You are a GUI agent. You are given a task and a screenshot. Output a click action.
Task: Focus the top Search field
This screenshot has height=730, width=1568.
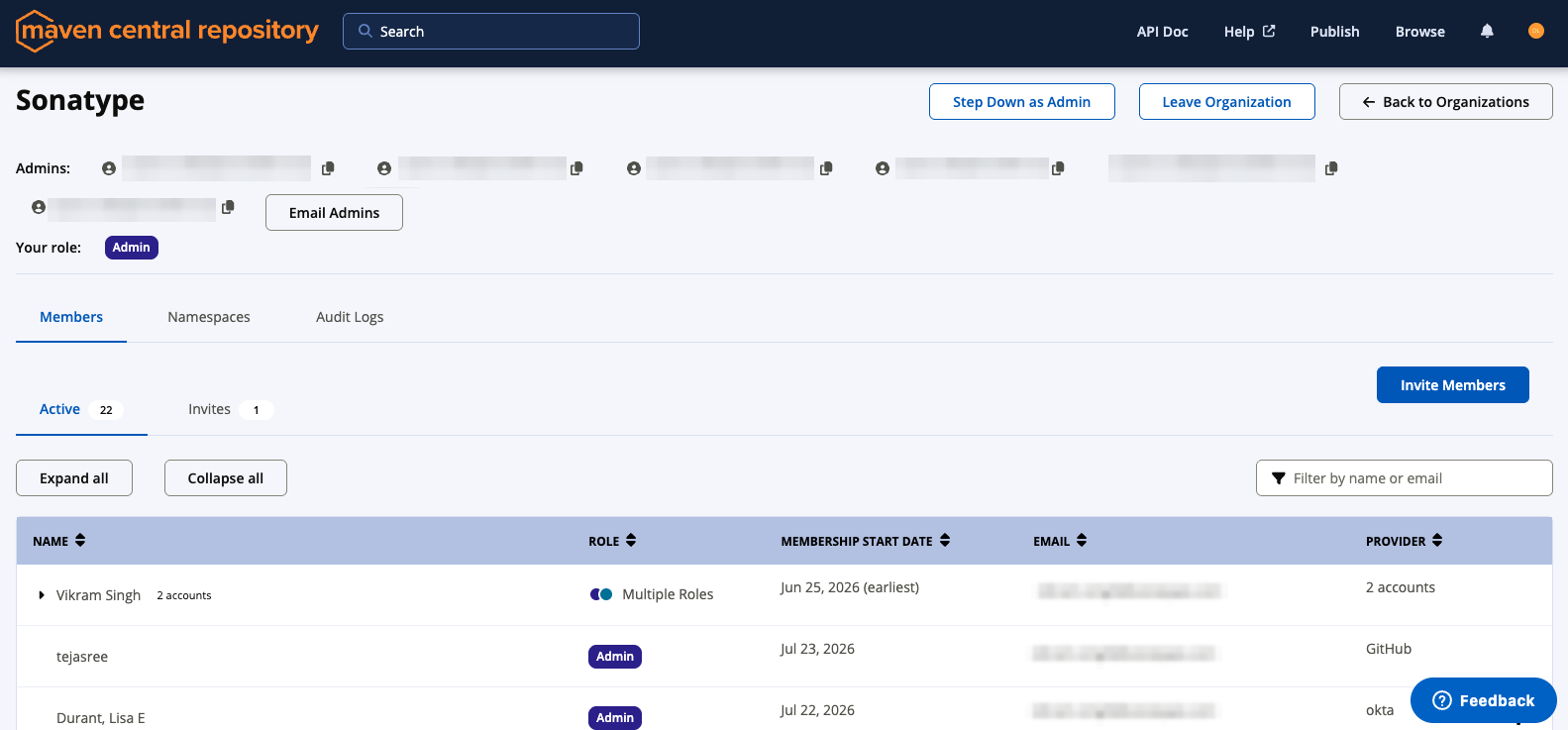tap(491, 31)
